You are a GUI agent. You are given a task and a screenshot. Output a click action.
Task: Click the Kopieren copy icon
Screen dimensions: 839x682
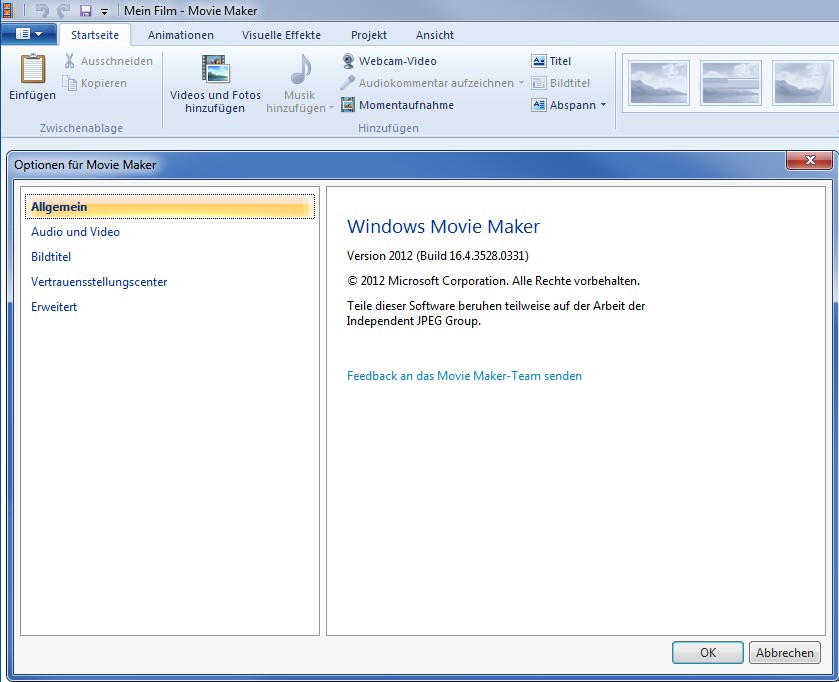click(70, 83)
